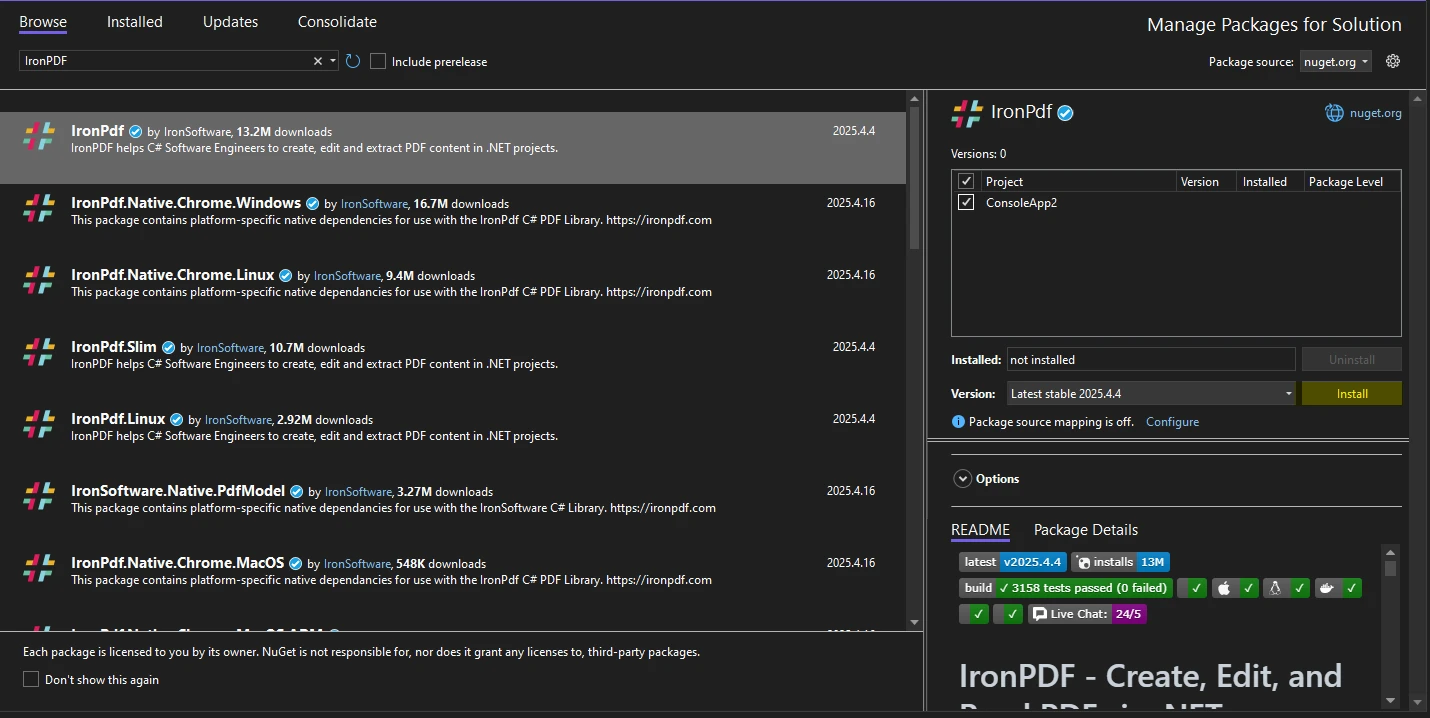Image resolution: width=1430 pixels, height=718 pixels.
Task: Open package source settings gear icon
Action: click(x=1393, y=61)
